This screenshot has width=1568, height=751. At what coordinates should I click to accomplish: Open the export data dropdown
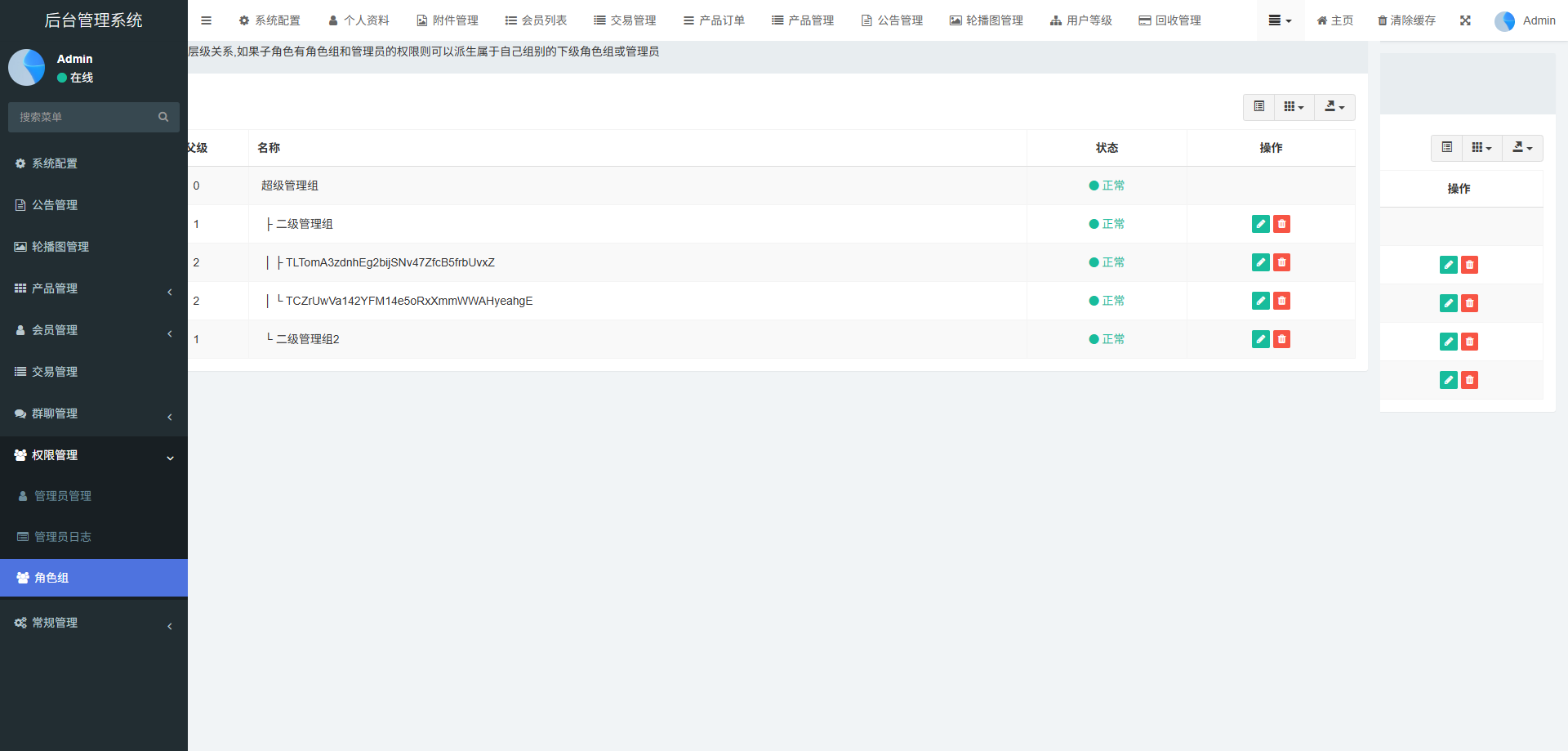click(1334, 107)
